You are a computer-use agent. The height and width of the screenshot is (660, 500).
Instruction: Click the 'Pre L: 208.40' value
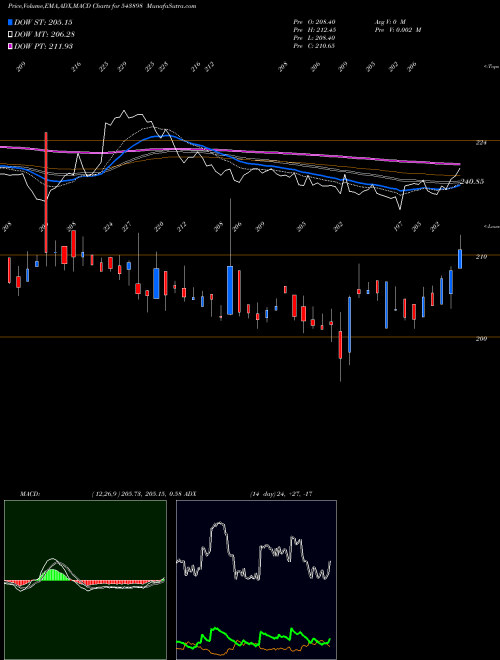click(x=314, y=38)
